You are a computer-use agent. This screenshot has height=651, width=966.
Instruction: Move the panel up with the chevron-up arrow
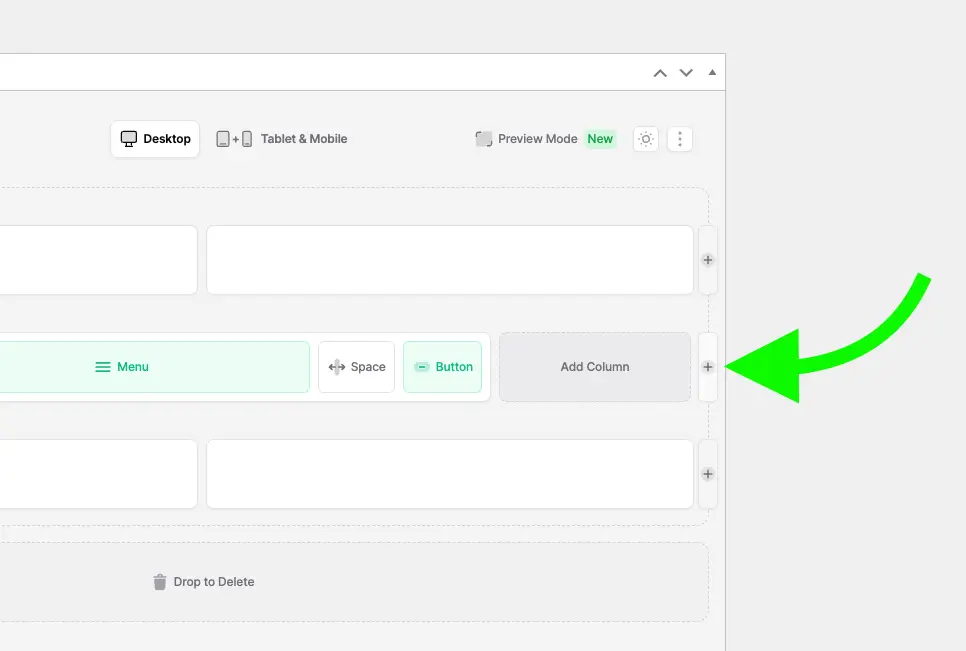point(660,73)
